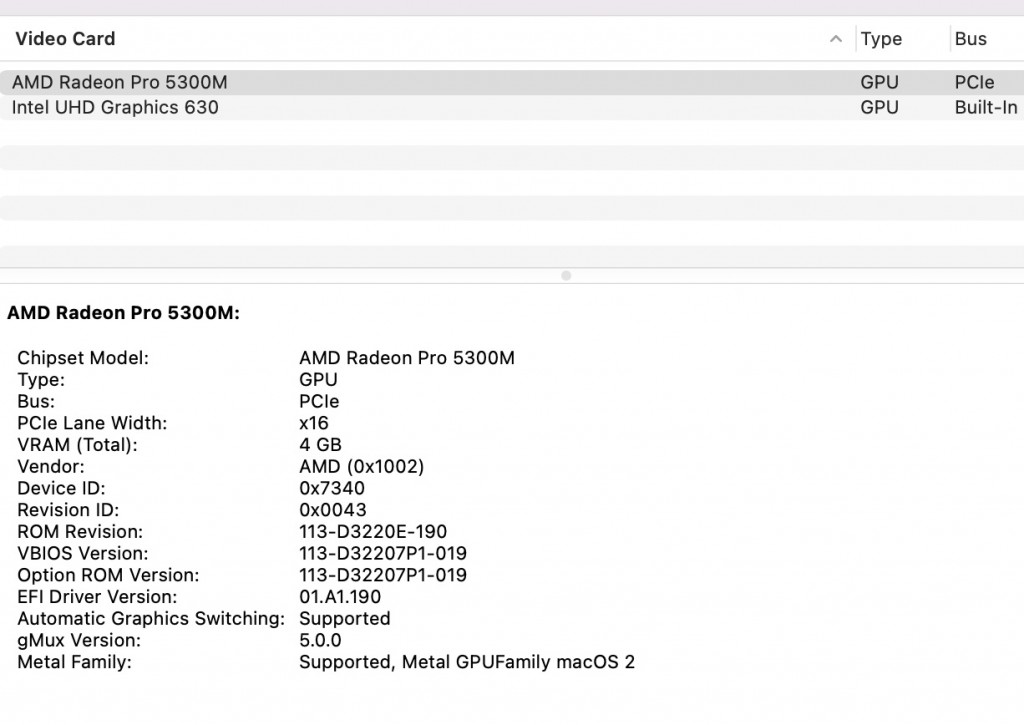This screenshot has height=725, width=1024.
Task: Sort the list by Type column
Action: (x=881, y=39)
